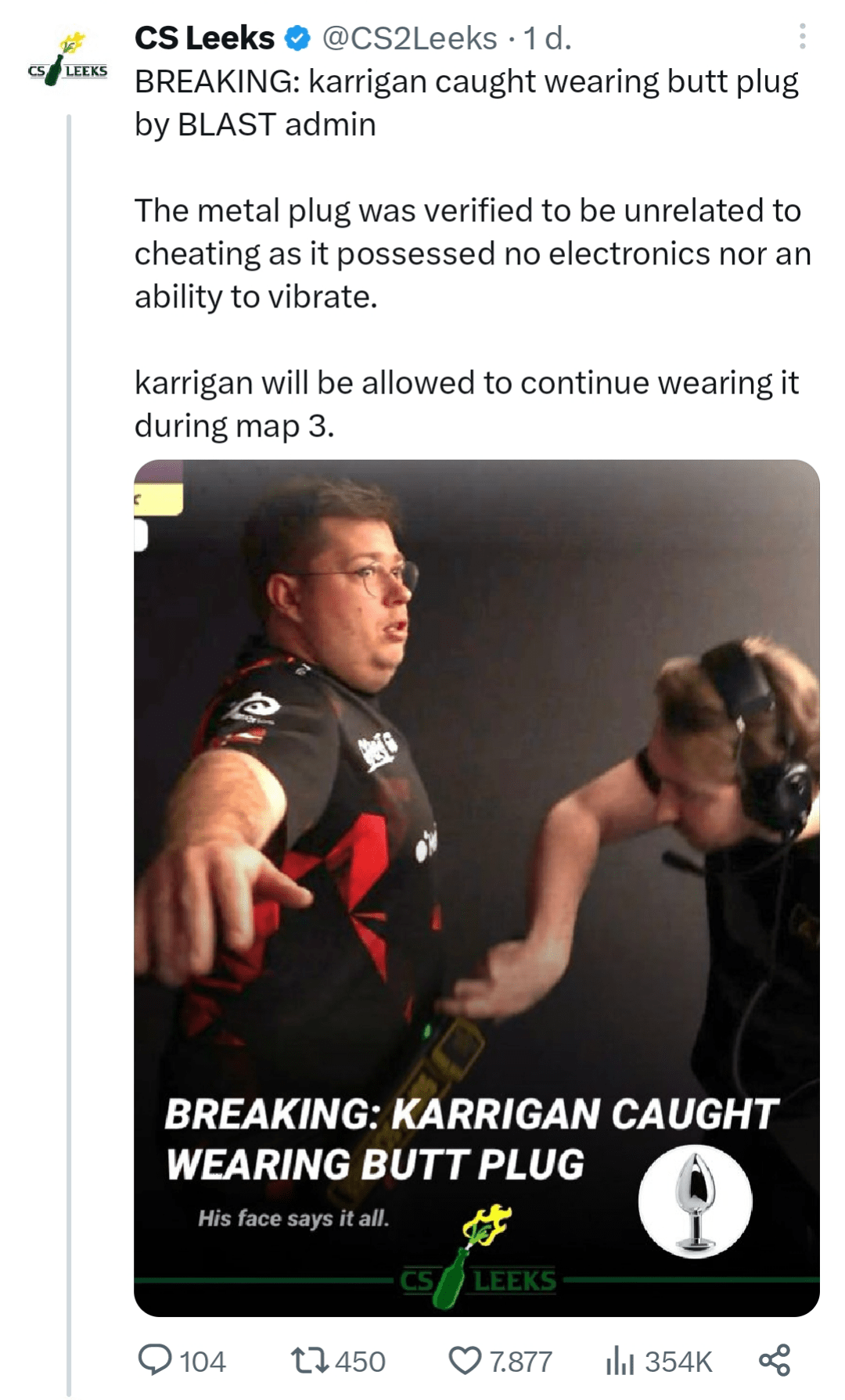The image size is (845, 1400).
Task: Click the blue verified badge
Action: pyautogui.click(x=297, y=38)
